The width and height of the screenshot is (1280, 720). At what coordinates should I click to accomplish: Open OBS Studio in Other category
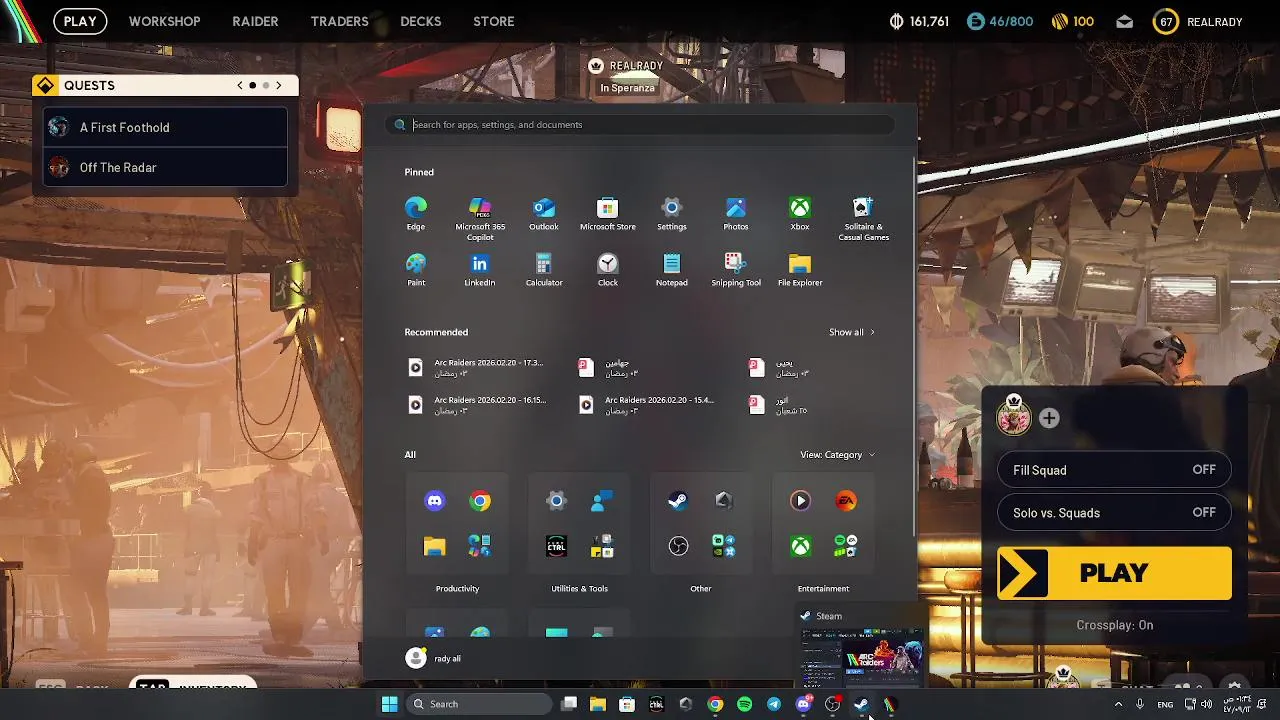[678, 546]
